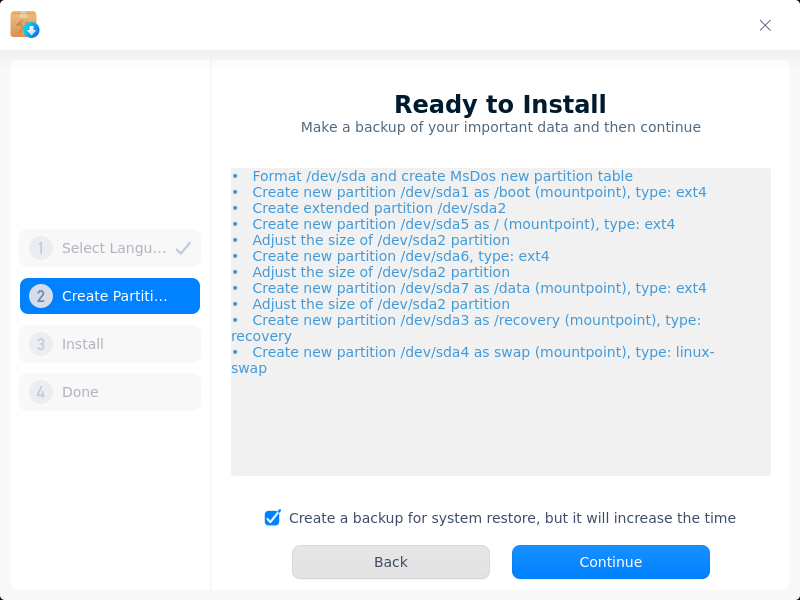The height and width of the screenshot is (600, 800).
Task: Close the installer window with X
Action: point(765,26)
